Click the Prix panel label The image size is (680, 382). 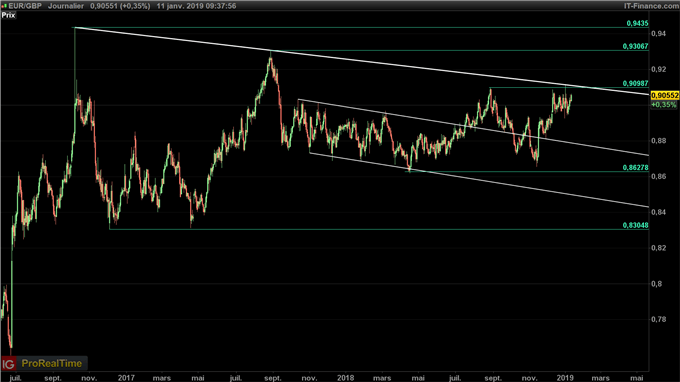(8, 15)
